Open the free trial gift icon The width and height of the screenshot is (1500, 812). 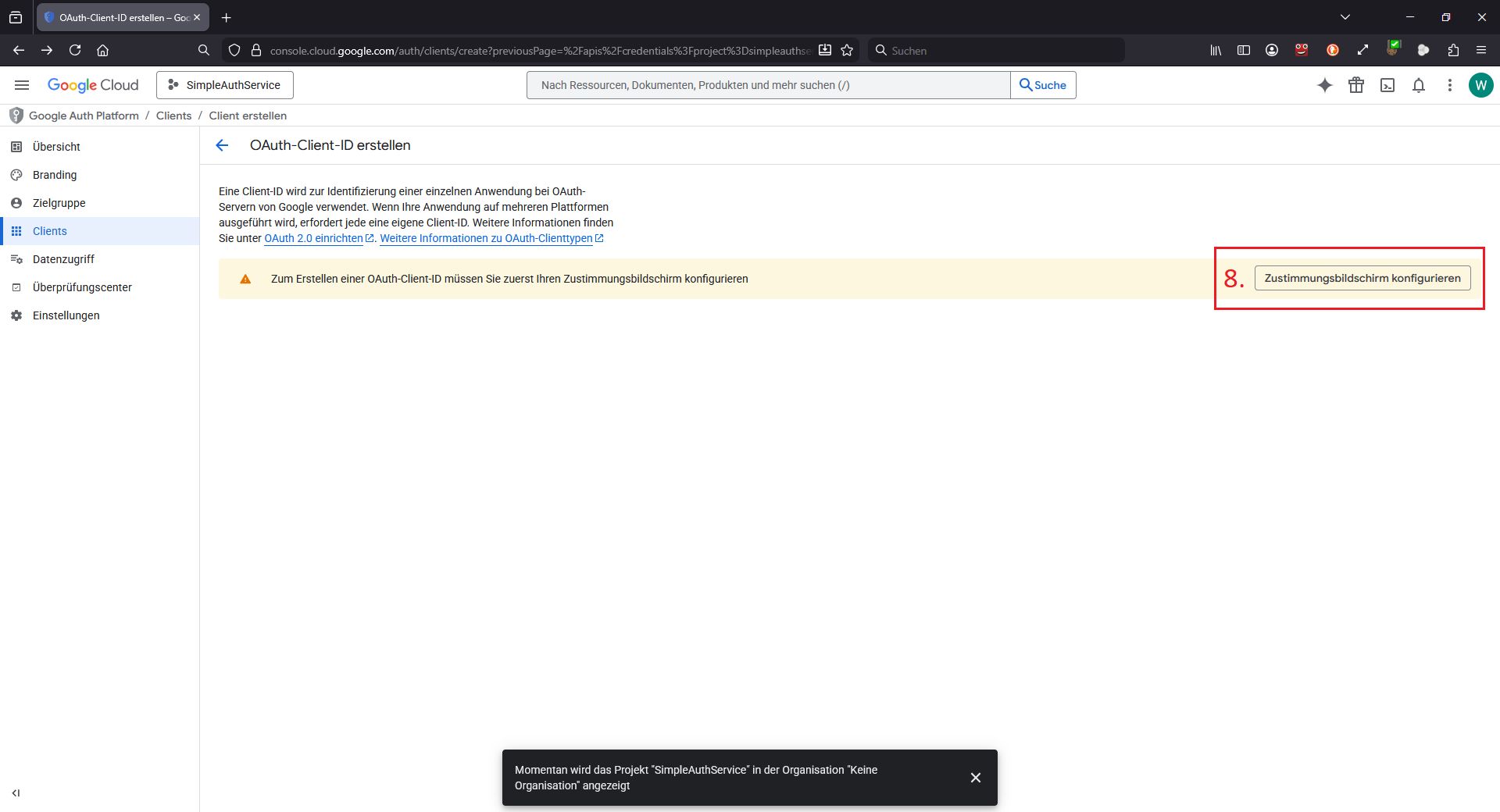[1356, 85]
